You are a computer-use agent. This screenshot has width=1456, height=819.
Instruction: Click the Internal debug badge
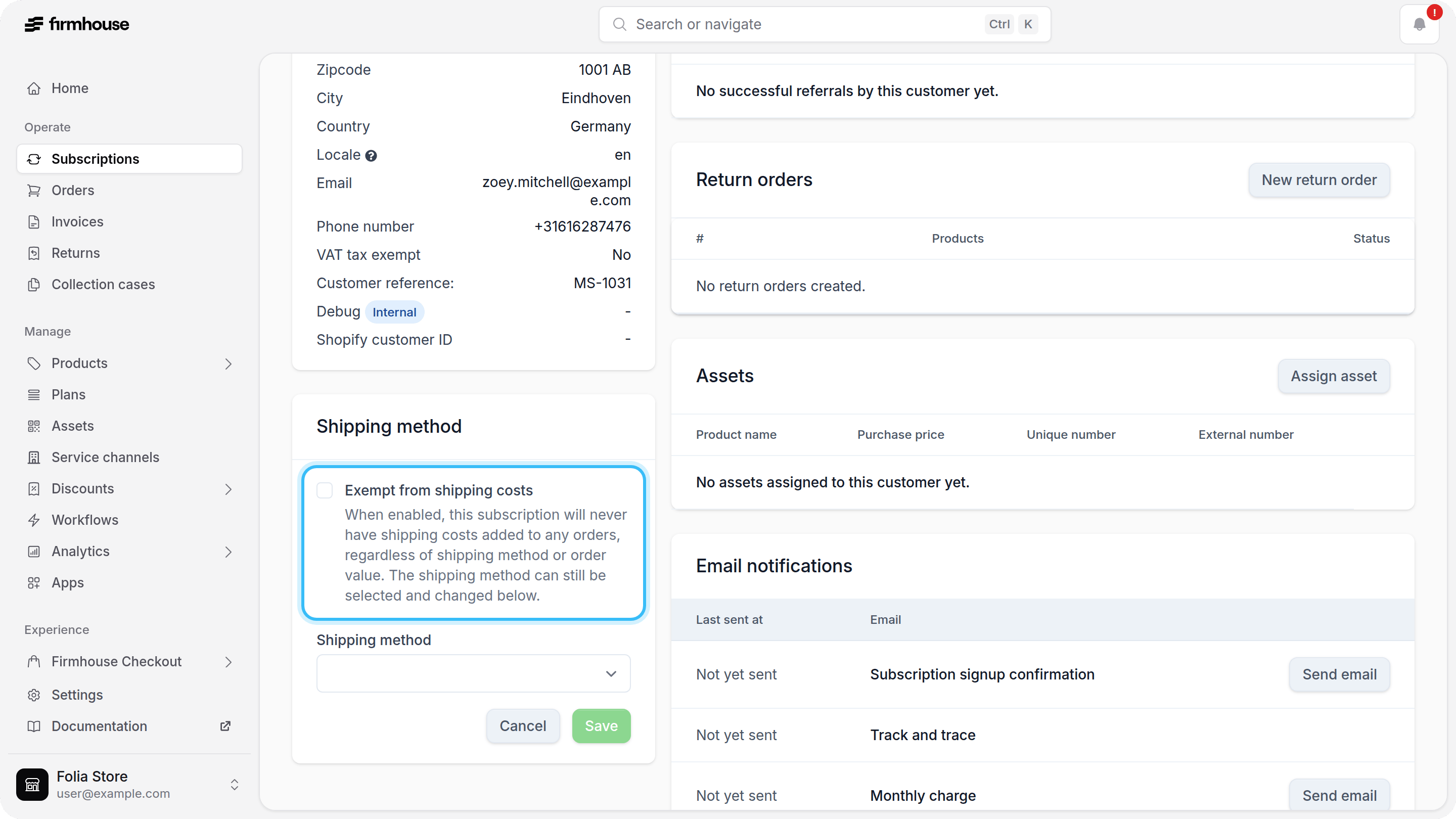click(394, 312)
